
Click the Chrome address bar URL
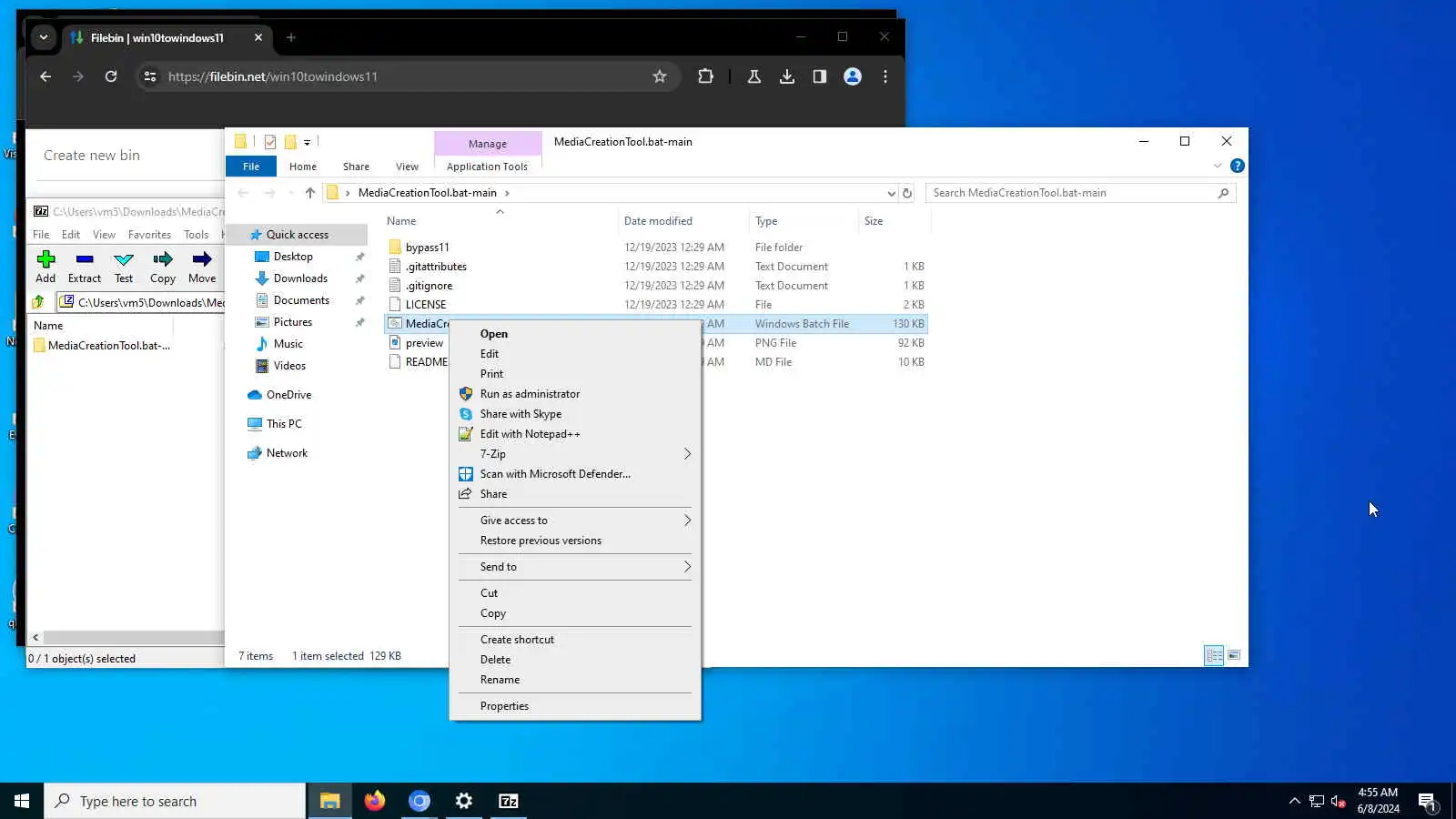273,76
